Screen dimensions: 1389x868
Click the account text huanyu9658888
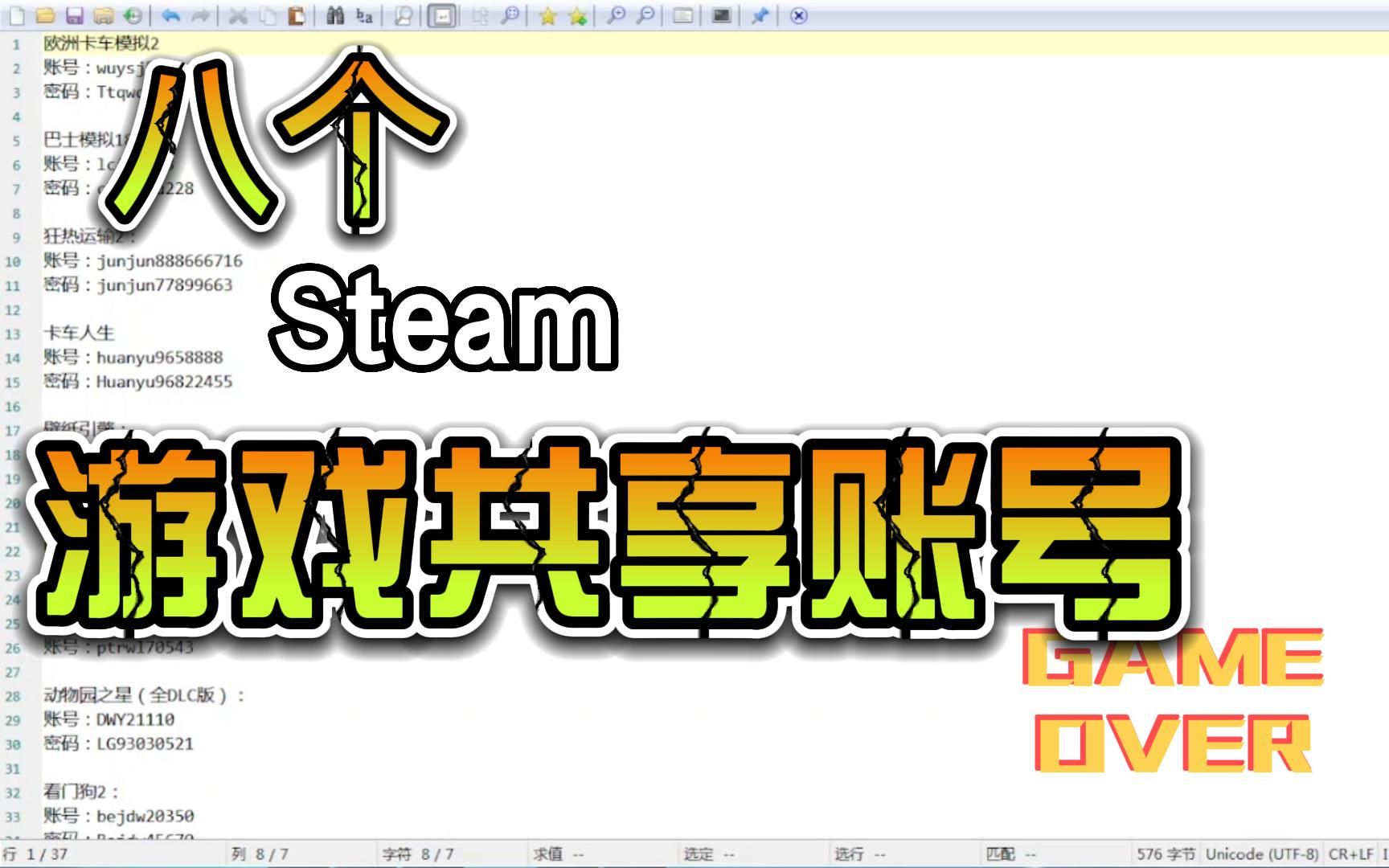pos(160,357)
